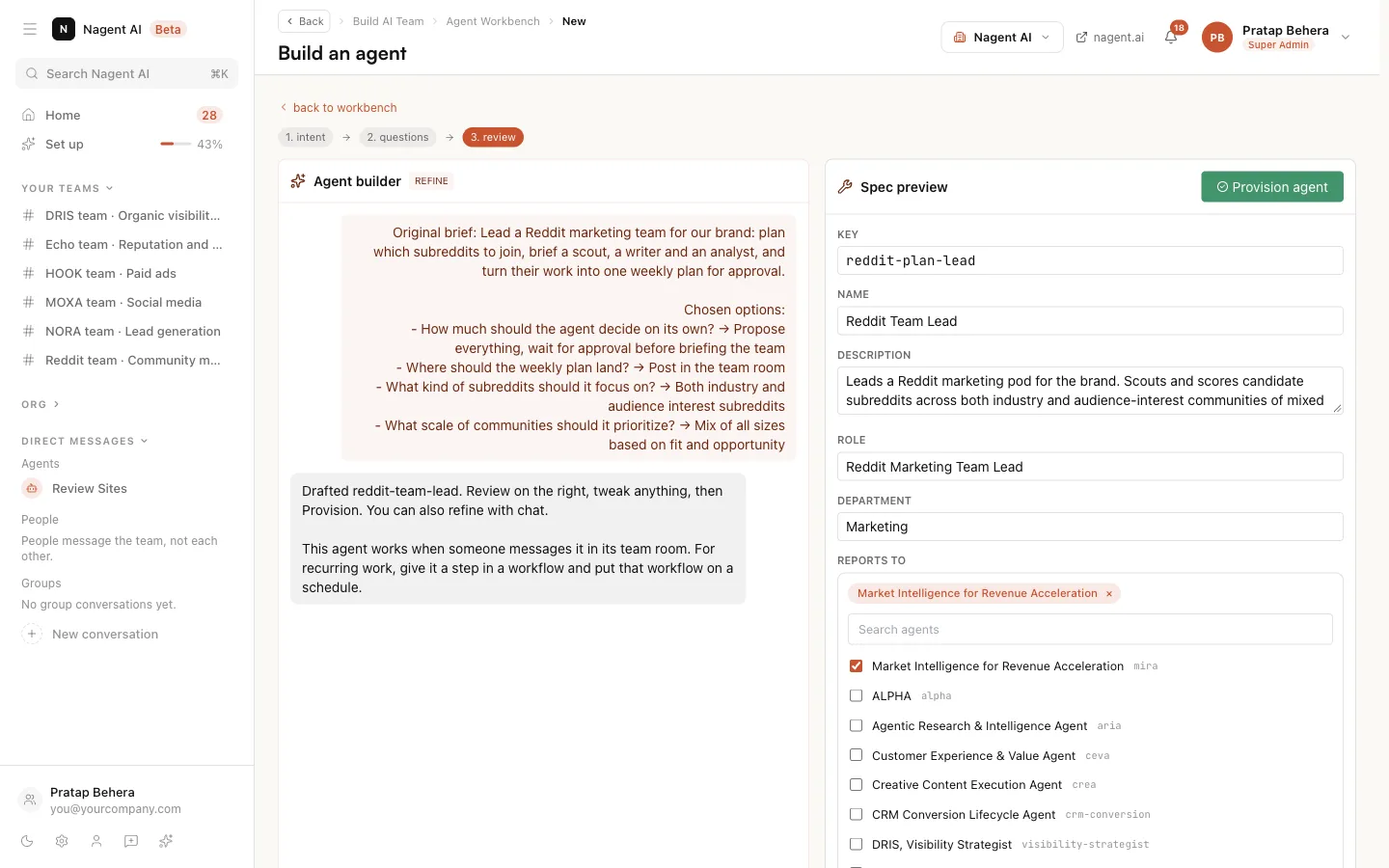The image size is (1389, 868).
Task: Switch theme using moon icon
Action: pyautogui.click(x=27, y=841)
